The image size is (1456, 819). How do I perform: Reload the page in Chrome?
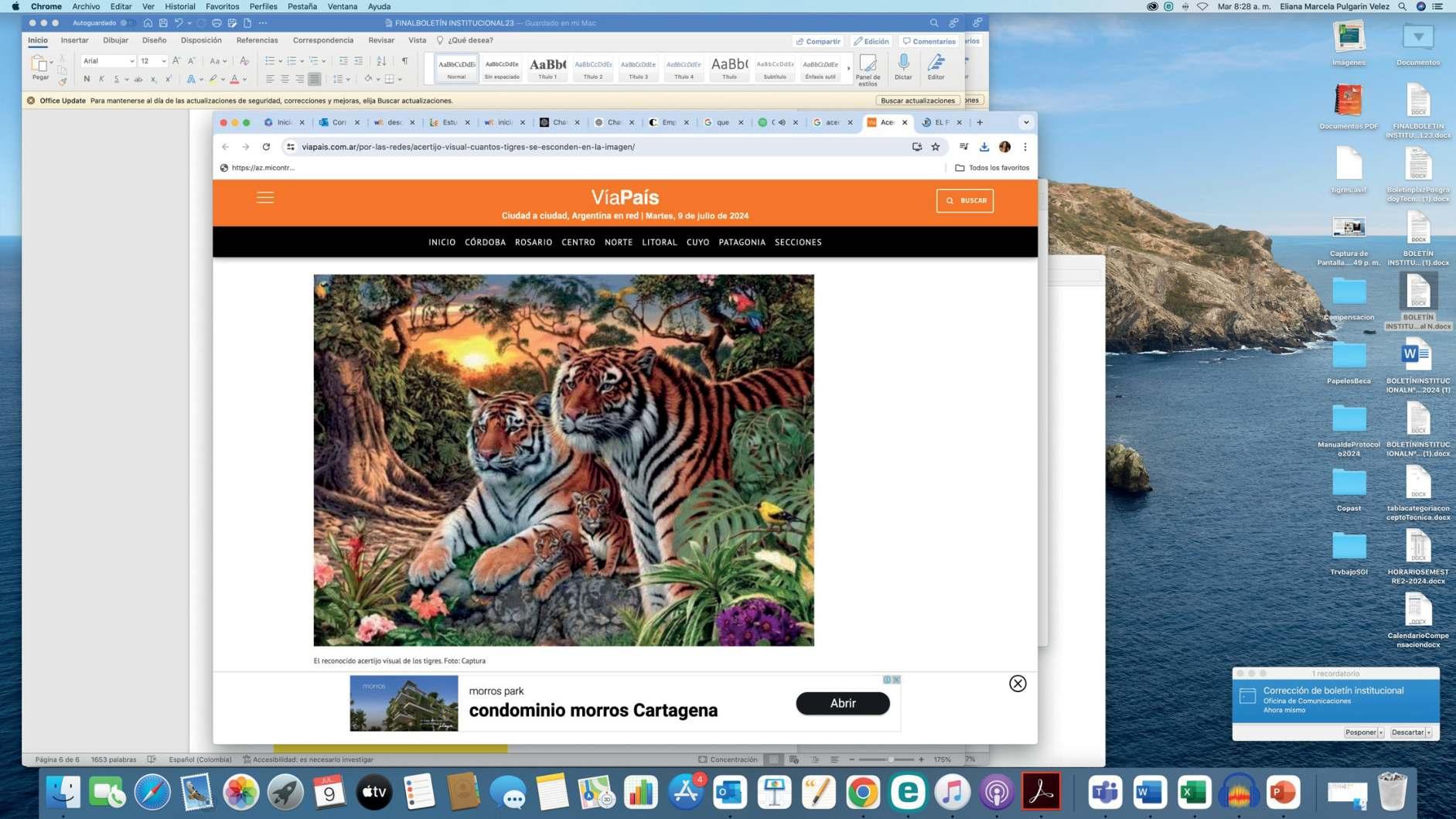click(266, 147)
